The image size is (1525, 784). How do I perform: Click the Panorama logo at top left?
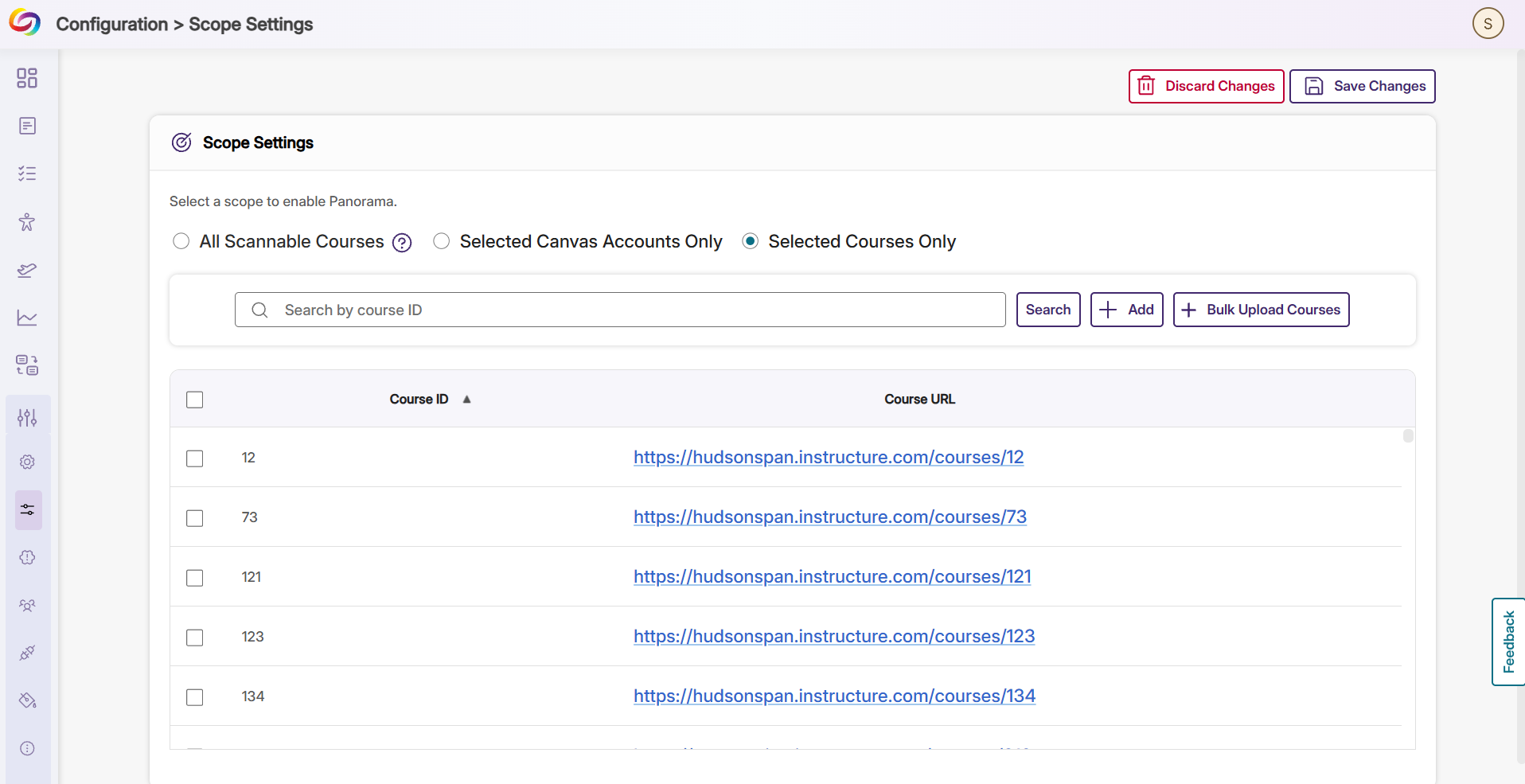(25, 22)
